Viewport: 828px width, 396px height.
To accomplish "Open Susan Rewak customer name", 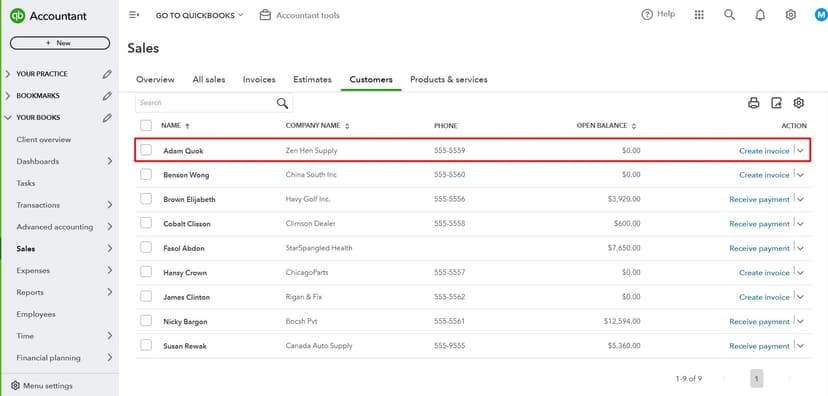I will [x=185, y=346].
